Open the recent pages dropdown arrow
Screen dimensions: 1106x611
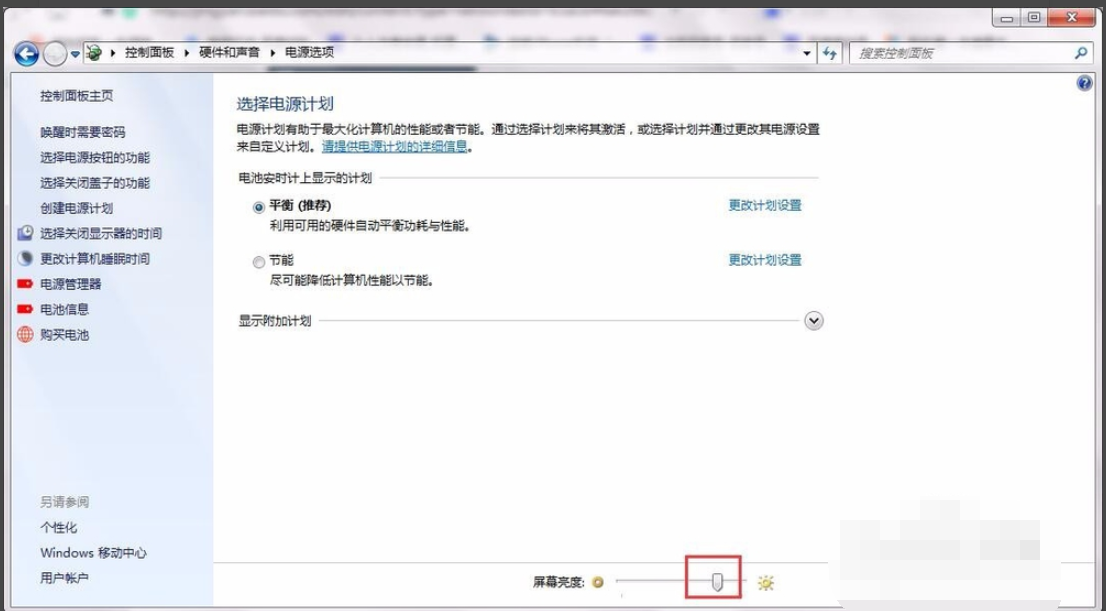pos(75,54)
